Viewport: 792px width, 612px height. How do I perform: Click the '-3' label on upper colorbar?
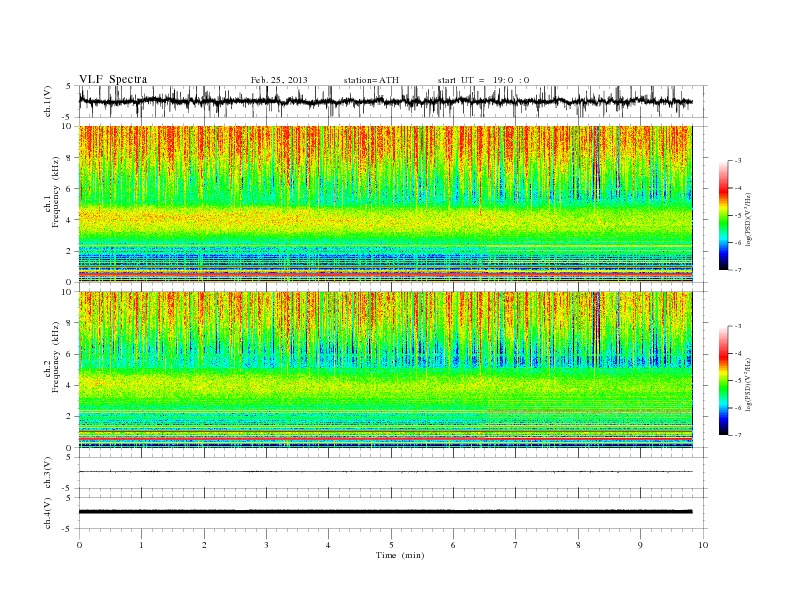pyautogui.click(x=737, y=161)
